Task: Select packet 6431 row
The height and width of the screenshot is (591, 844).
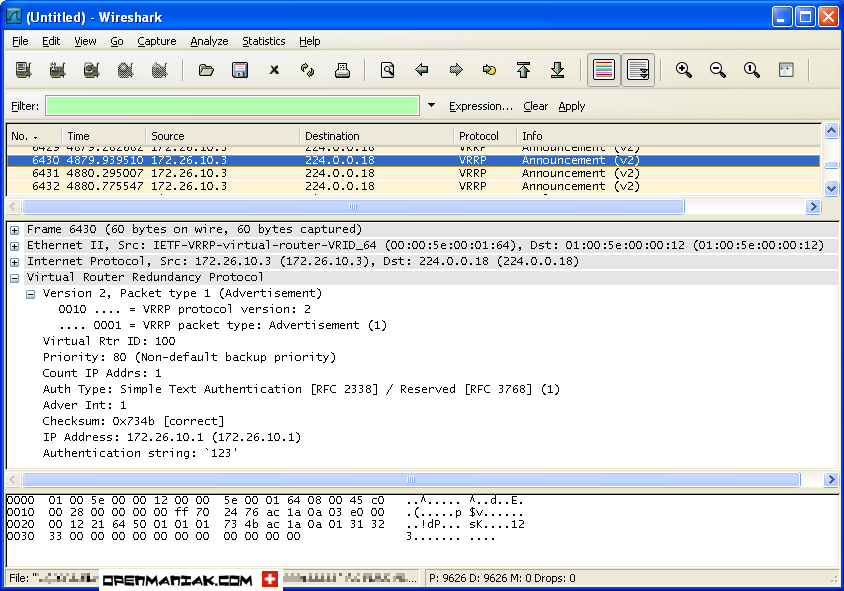Action: point(413,173)
